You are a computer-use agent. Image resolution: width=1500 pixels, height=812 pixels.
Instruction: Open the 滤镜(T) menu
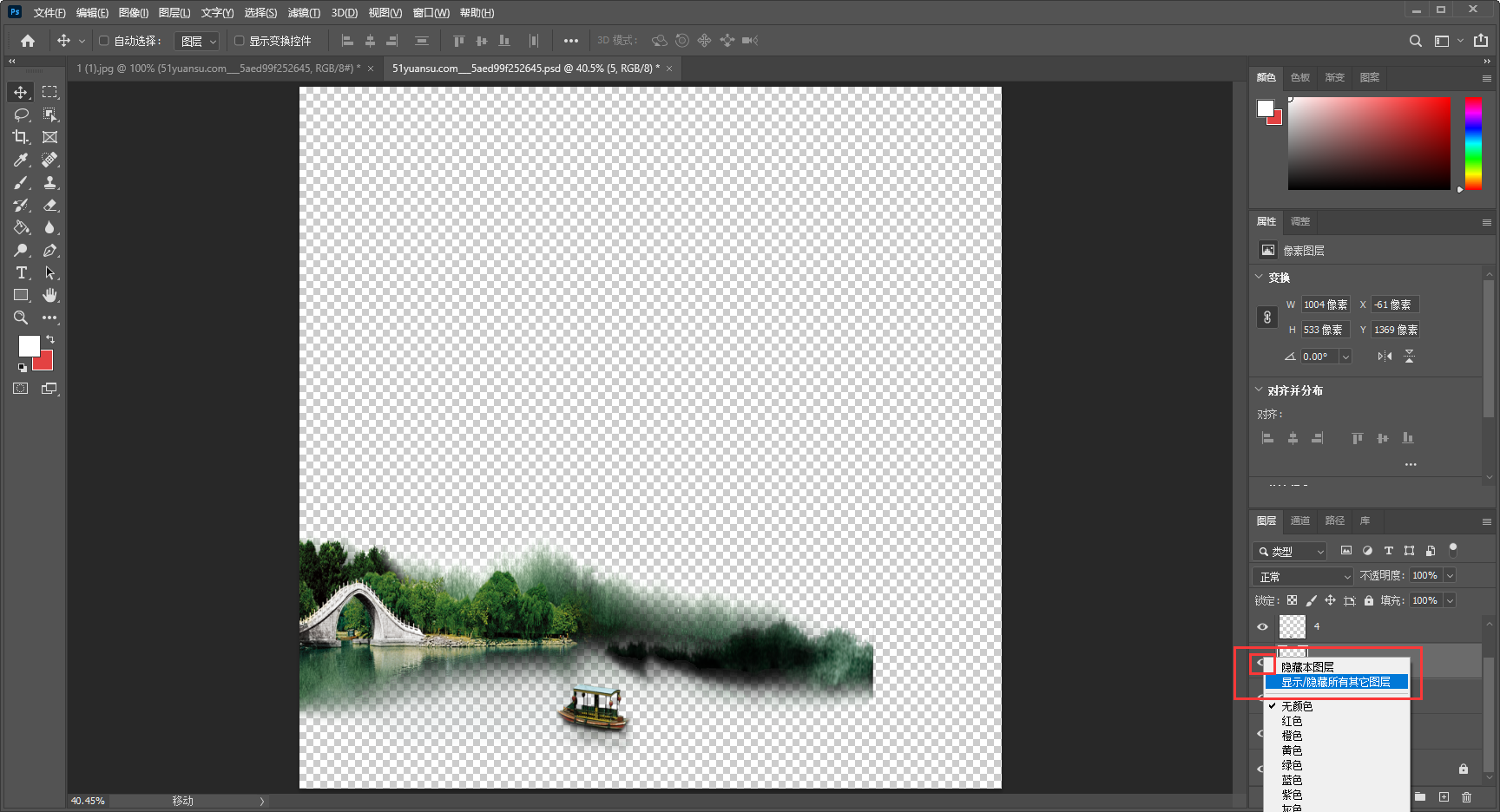[304, 12]
